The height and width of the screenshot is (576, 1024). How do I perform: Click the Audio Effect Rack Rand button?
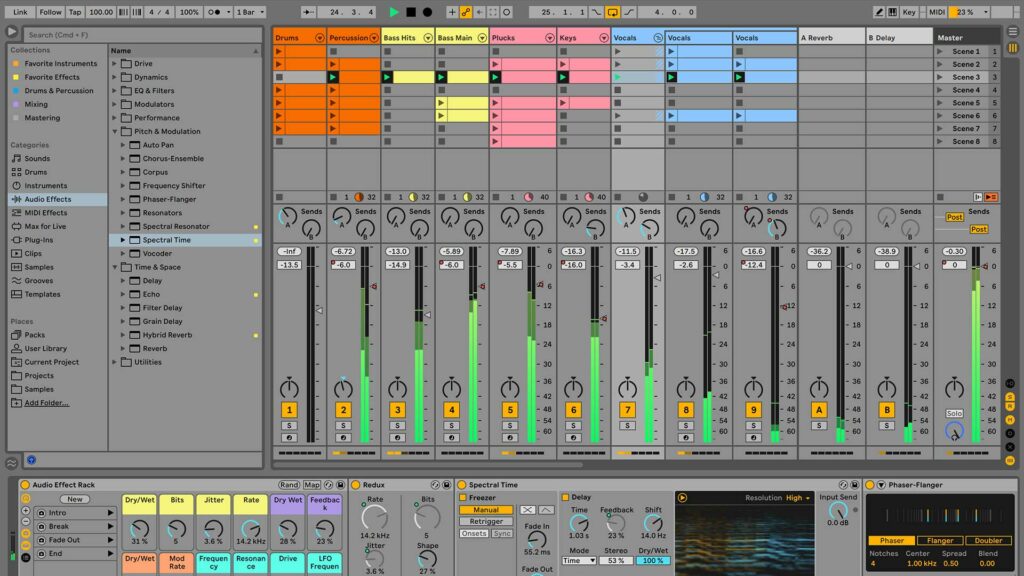[x=289, y=485]
